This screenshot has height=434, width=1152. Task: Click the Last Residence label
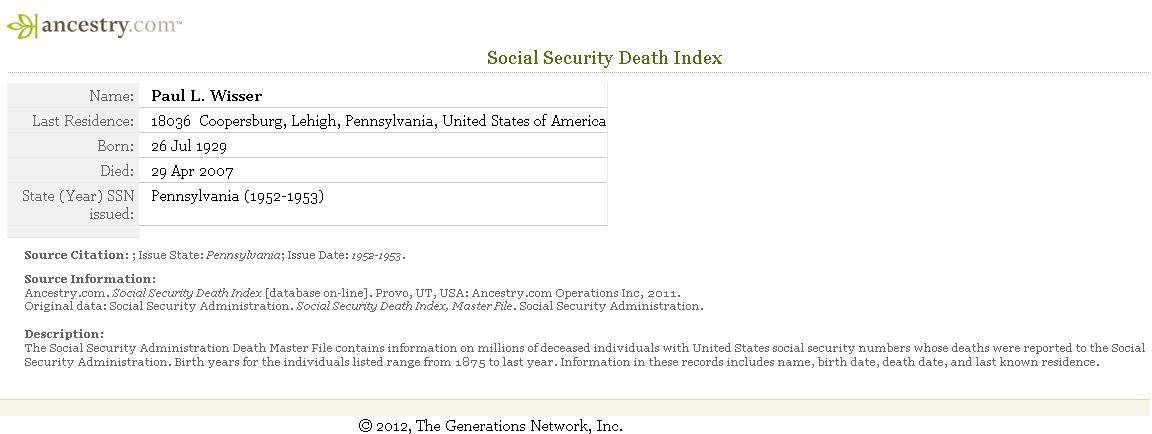tap(83, 121)
